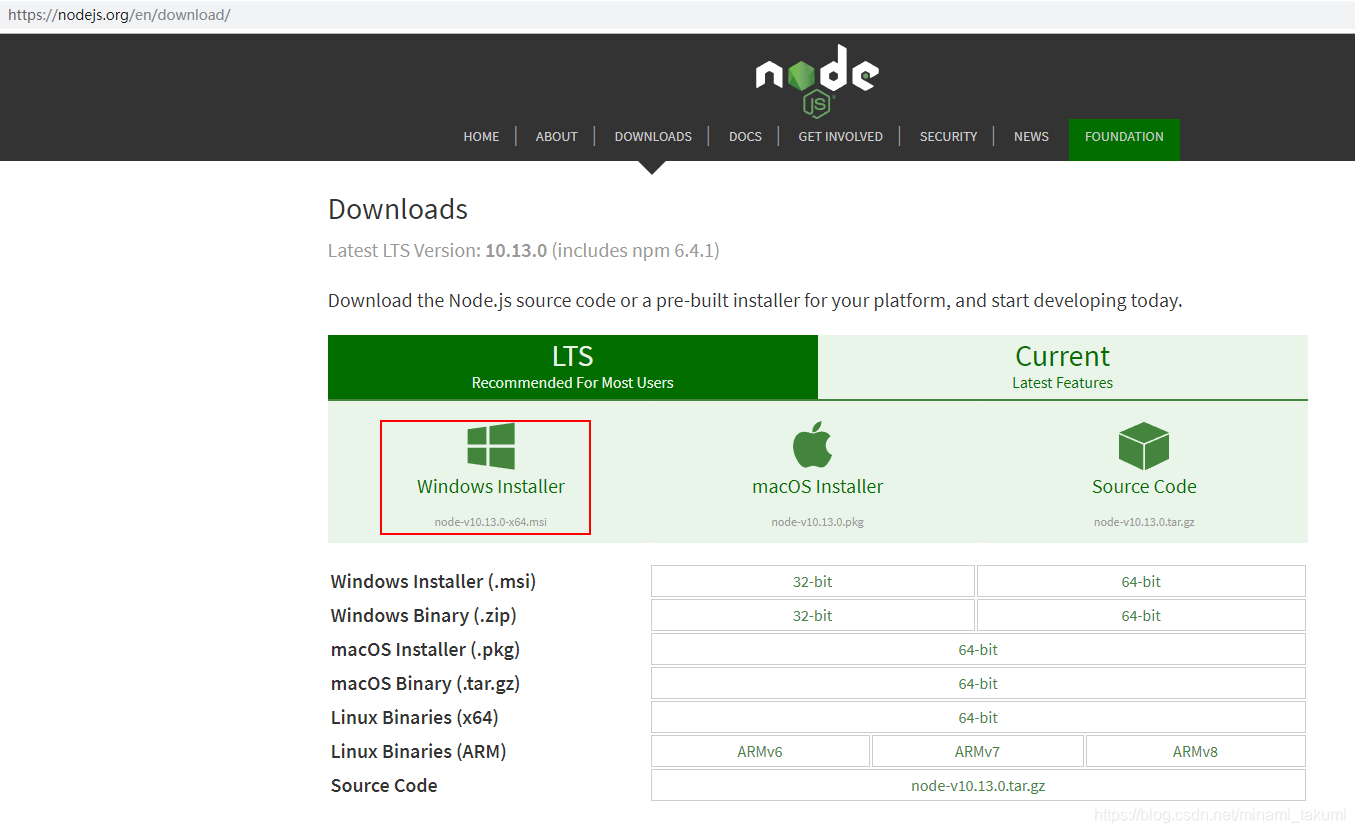The width and height of the screenshot is (1355, 833).
Task: Click node-v10.13.0.pkg file name
Action: (x=817, y=522)
